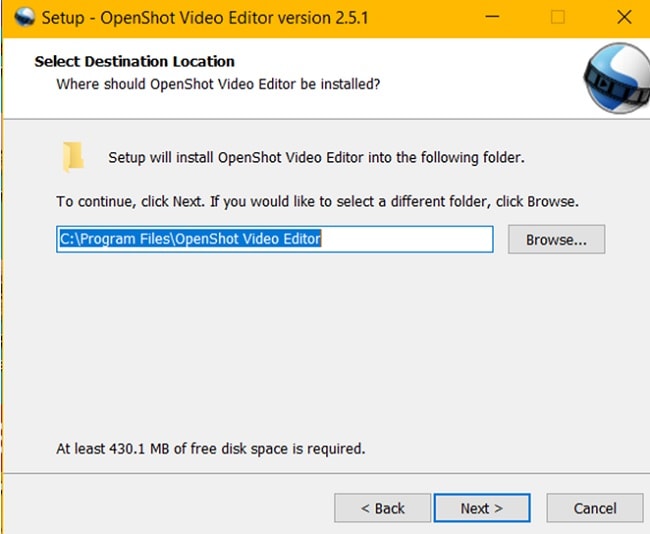Click the greyed-out maximize button

click(558, 18)
